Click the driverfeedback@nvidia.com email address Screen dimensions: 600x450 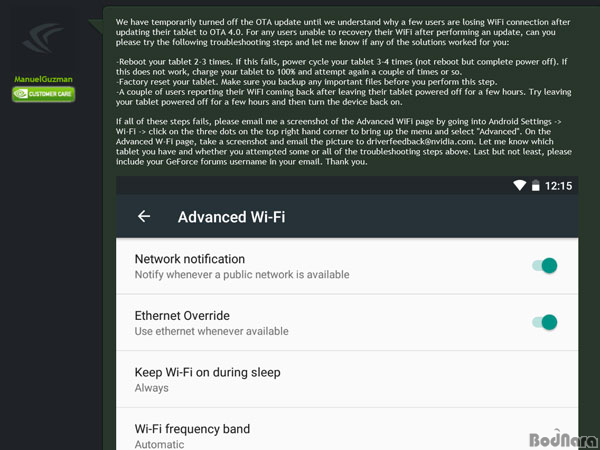point(421,142)
